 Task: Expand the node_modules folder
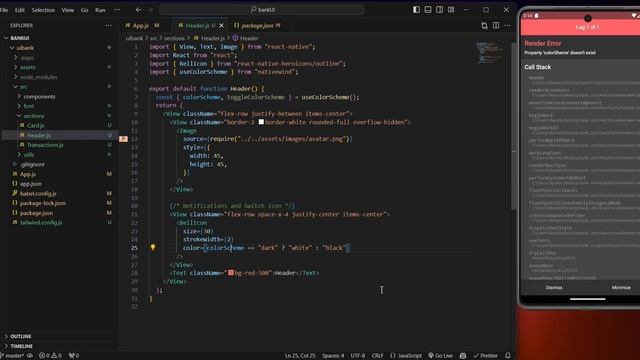coord(59,77)
